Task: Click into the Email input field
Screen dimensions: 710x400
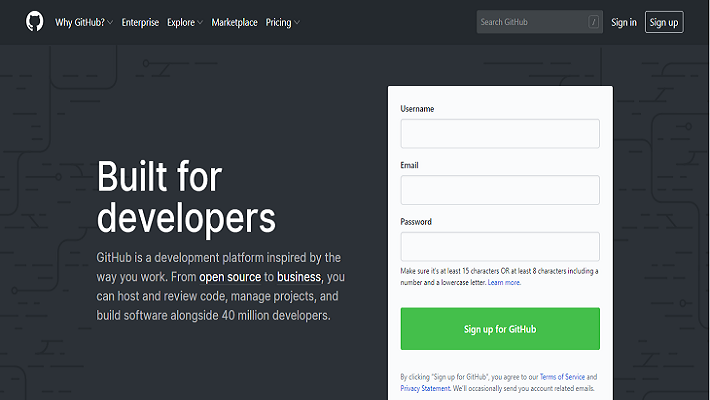Action: pos(499,190)
